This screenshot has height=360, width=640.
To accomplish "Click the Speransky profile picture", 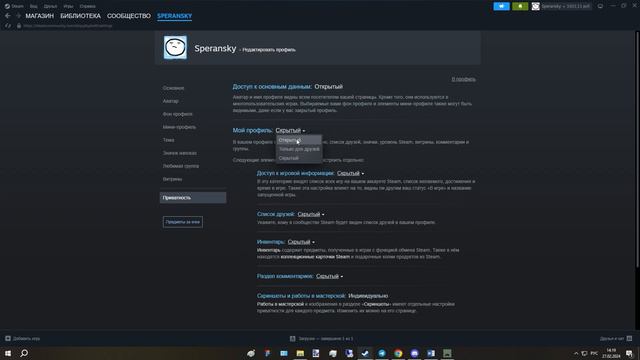I will [x=175, y=47].
